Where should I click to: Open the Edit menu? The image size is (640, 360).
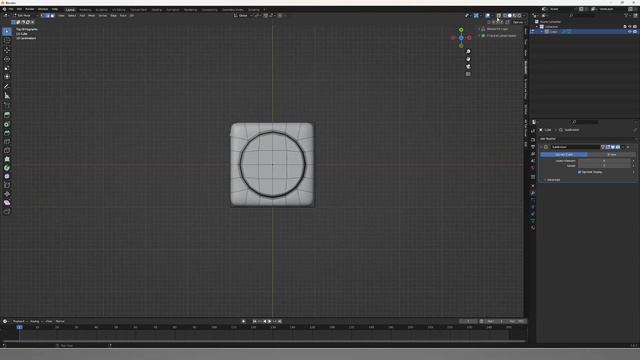click(x=19, y=9)
